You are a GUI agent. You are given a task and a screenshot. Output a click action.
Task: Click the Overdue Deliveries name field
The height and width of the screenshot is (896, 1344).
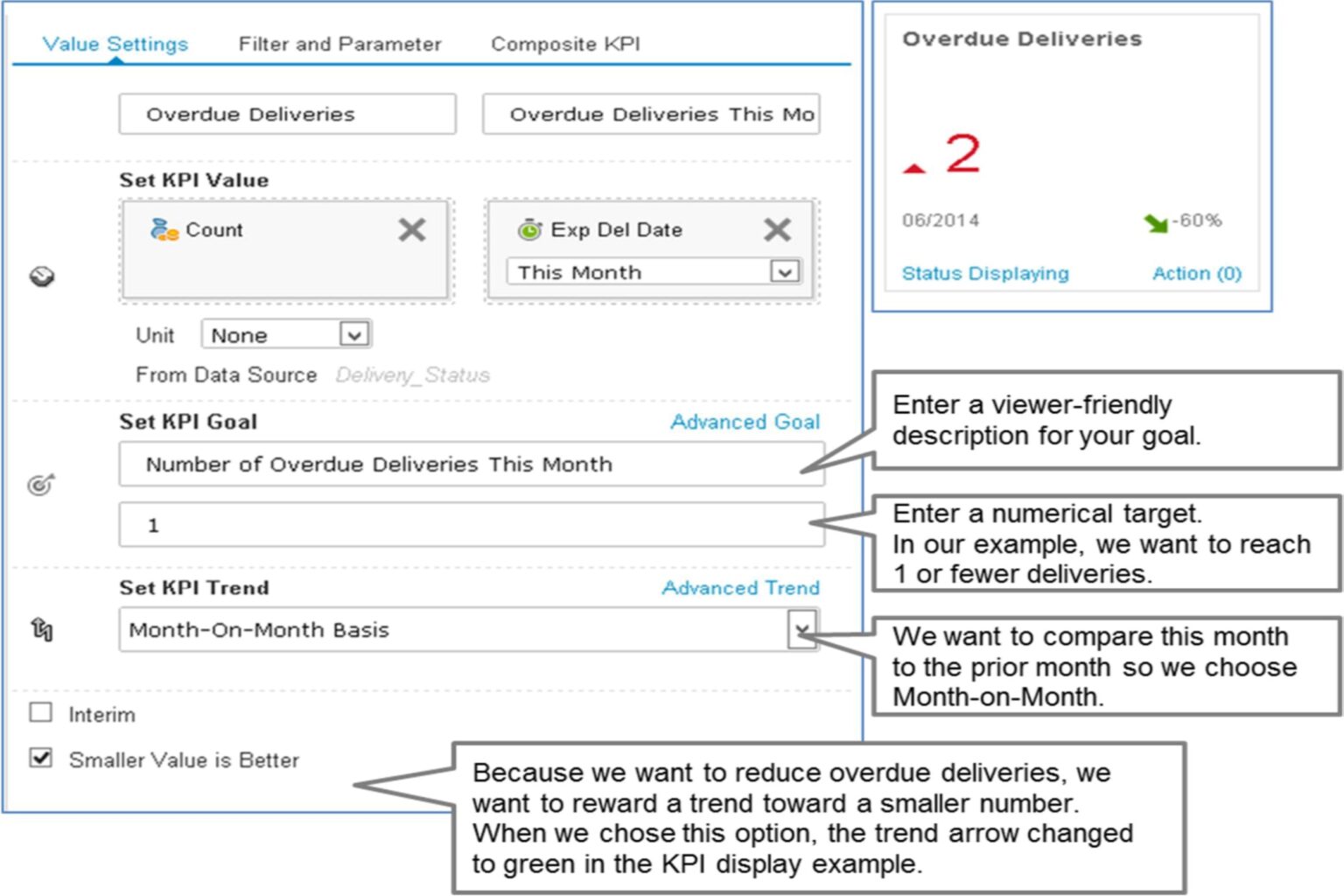click(288, 115)
